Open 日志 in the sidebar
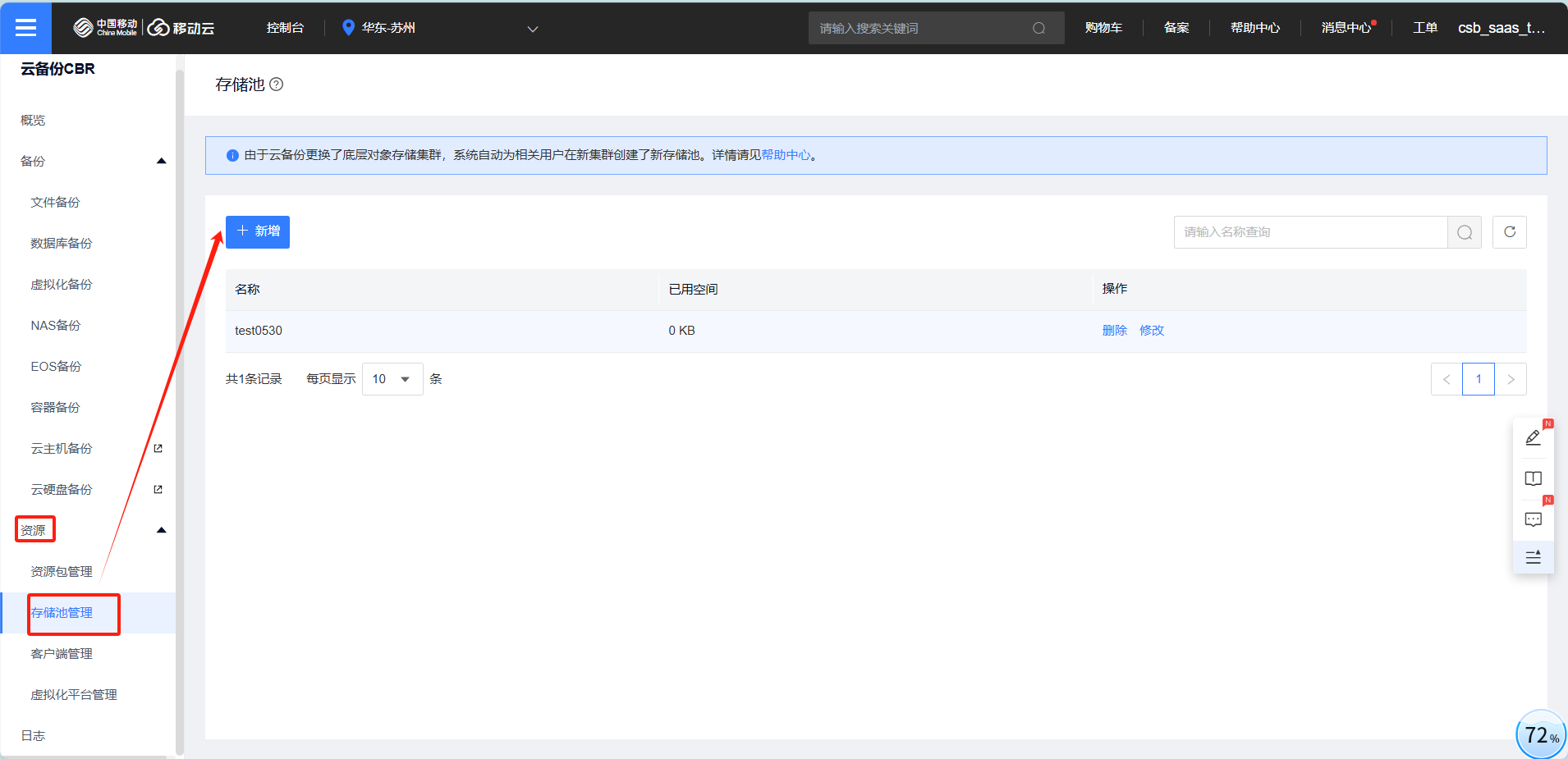The image size is (1568, 759). tap(33, 735)
